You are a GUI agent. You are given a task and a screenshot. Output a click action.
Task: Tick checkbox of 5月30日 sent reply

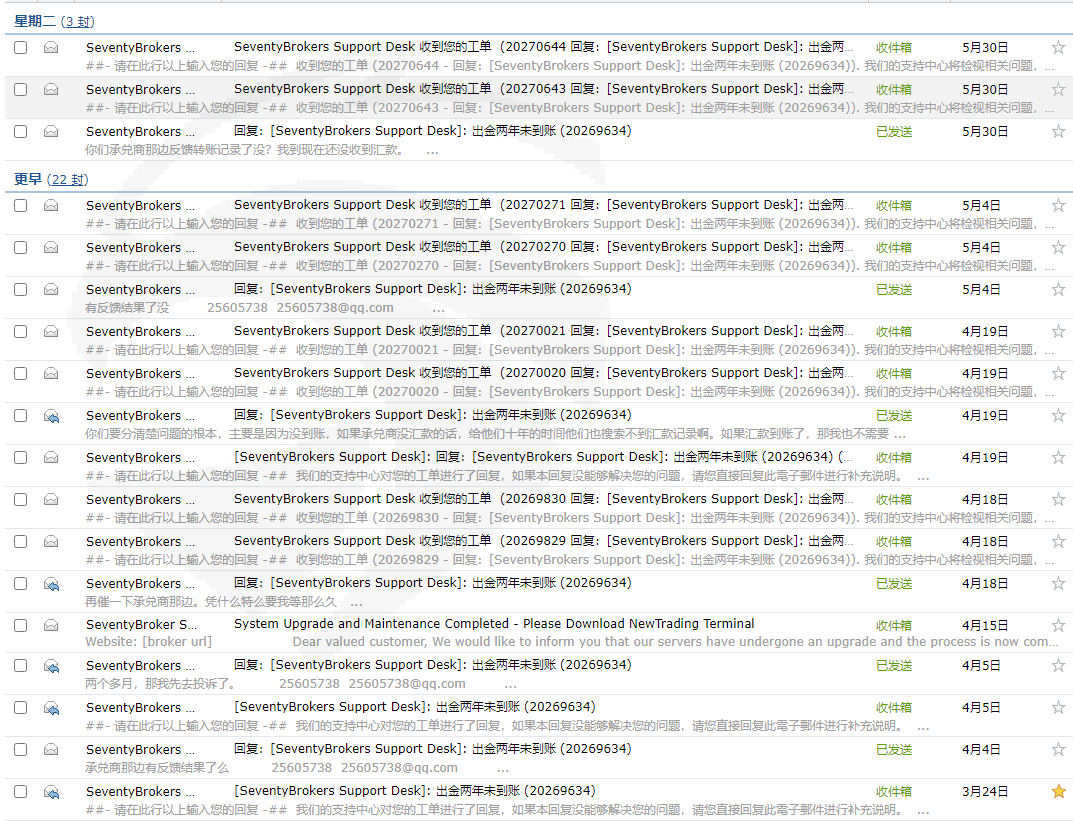point(21,131)
